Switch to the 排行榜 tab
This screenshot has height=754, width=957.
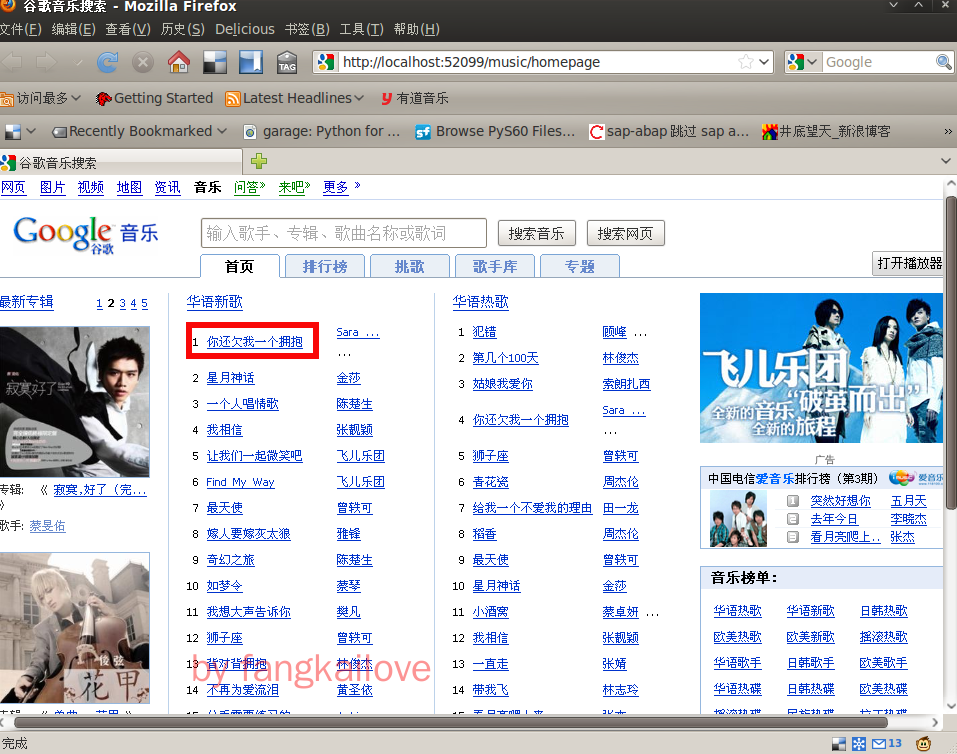click(x=325, y=266)
